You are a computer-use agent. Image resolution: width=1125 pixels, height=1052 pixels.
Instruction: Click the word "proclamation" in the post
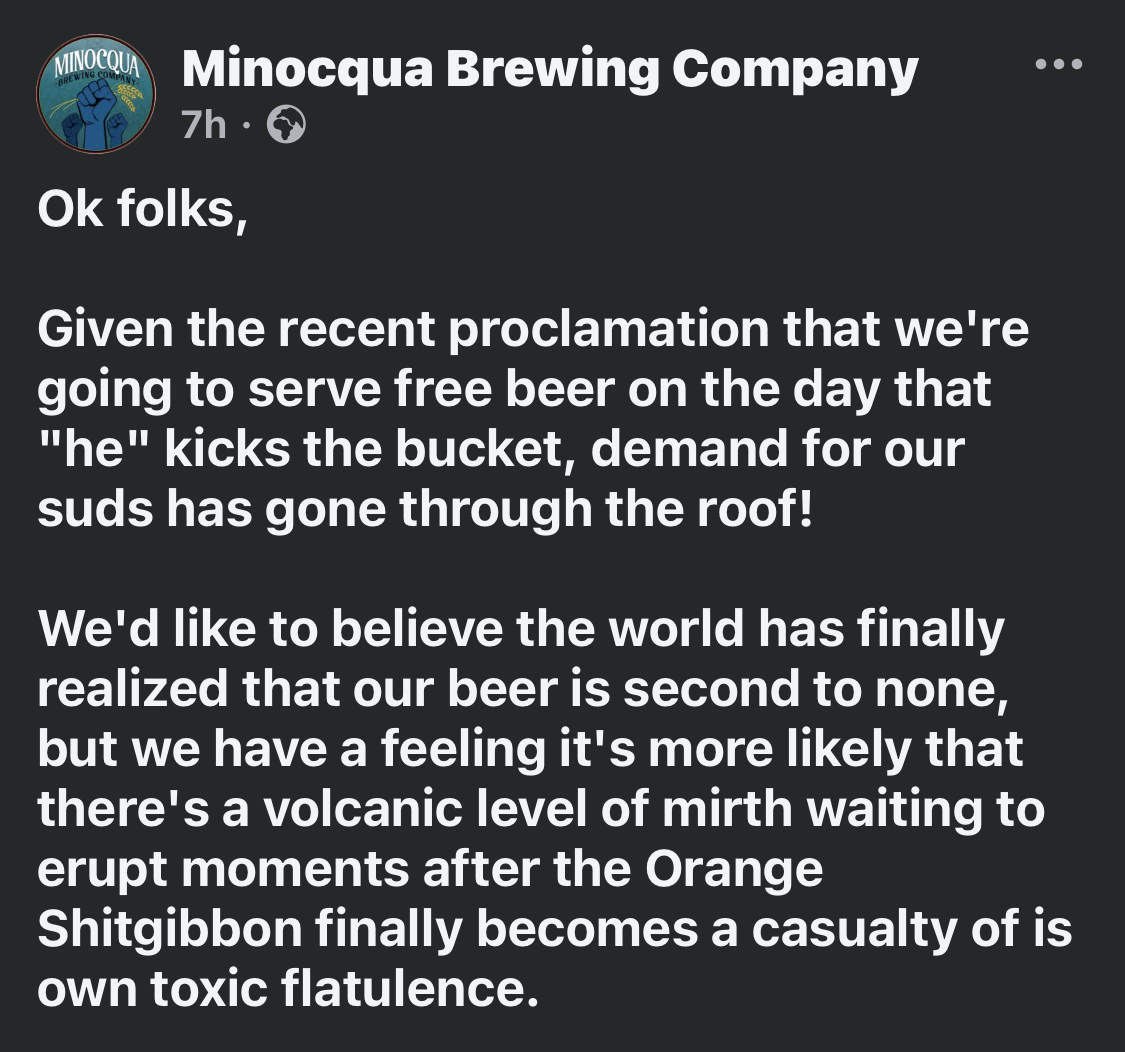pos(607,331)
